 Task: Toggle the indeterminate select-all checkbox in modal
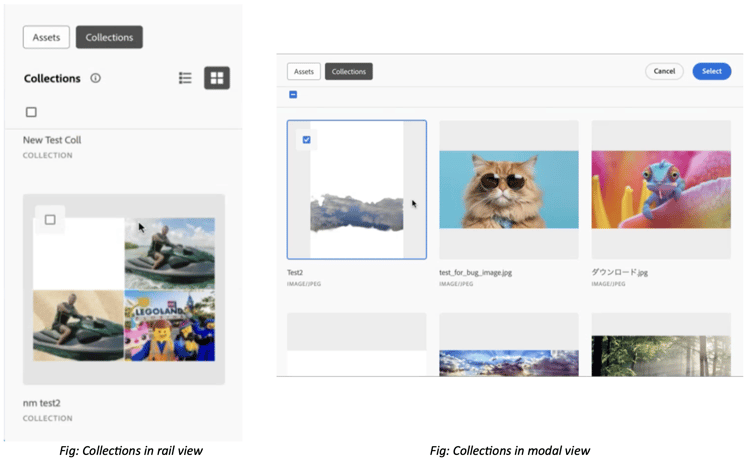pyautogui.click(x=293, y=95)
